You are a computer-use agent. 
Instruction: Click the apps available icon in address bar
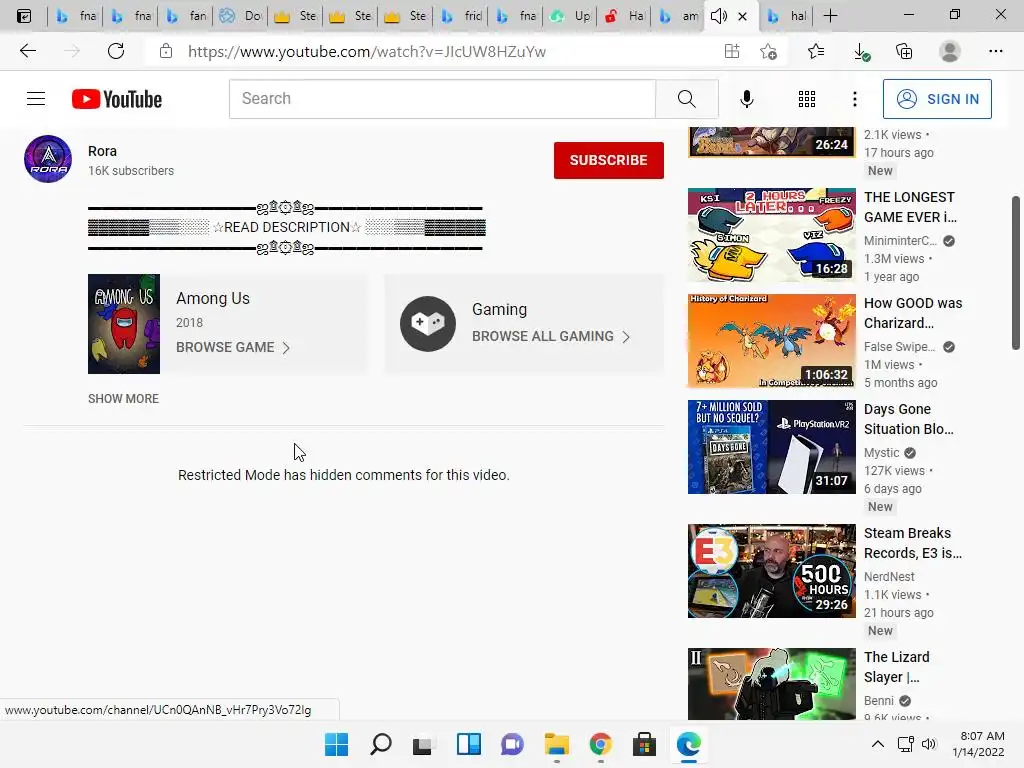pyautogui.click(x=731, y=51)
